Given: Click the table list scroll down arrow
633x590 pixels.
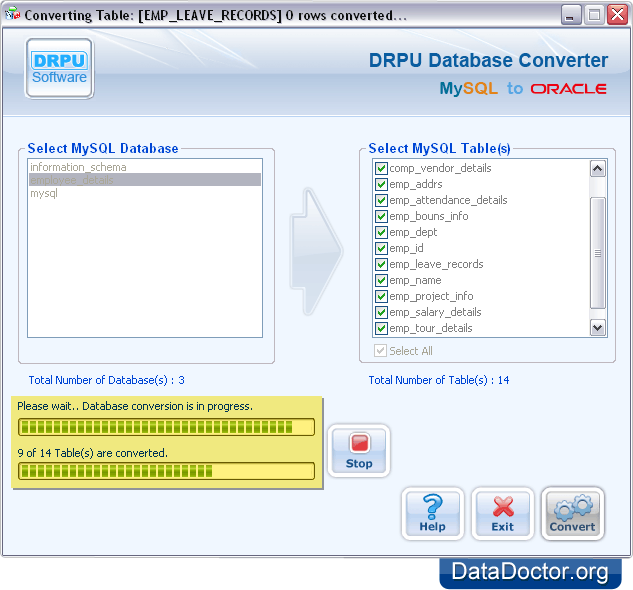Looking at the screenshot, I should click(597, 328).
